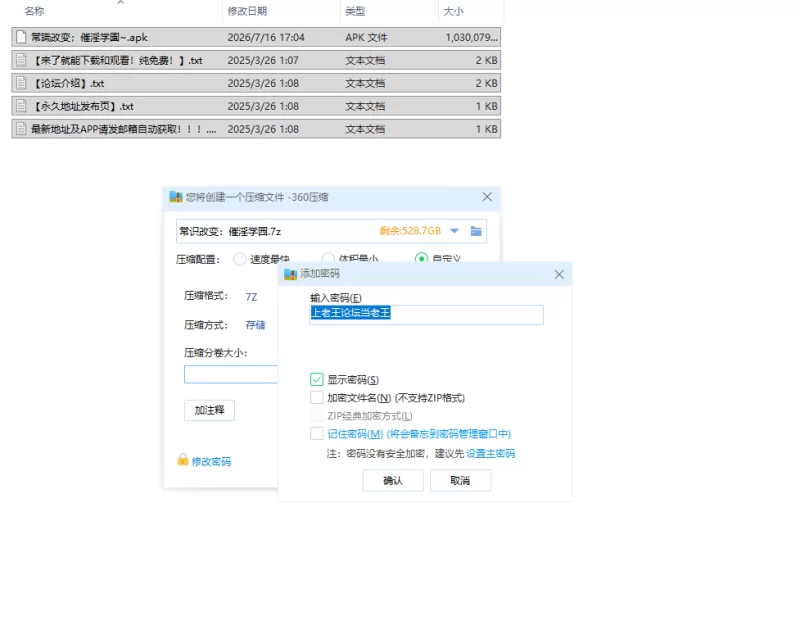Open the browse folder icon beside archive name

[x=476, y=231]
